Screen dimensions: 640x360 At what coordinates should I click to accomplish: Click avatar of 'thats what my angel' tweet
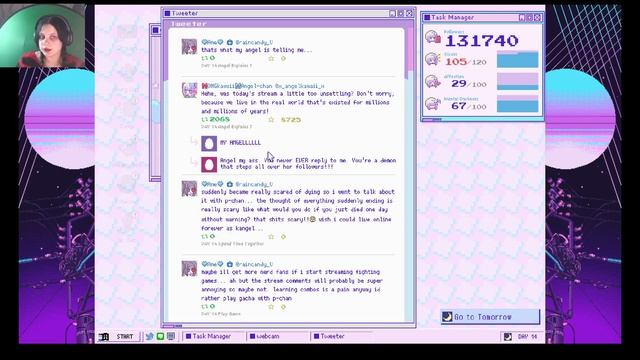pyautogui.click(x=189, y=47)
